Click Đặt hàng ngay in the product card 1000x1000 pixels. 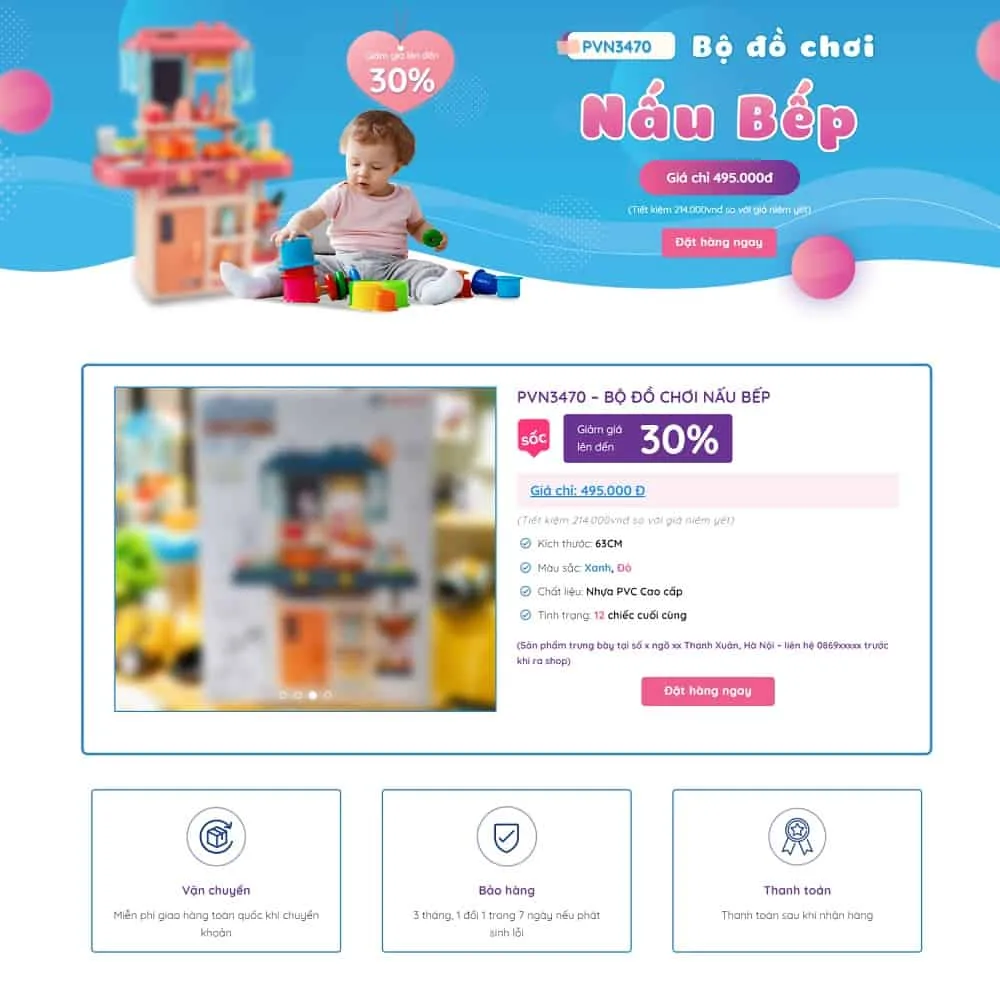(x=708, y=691)
